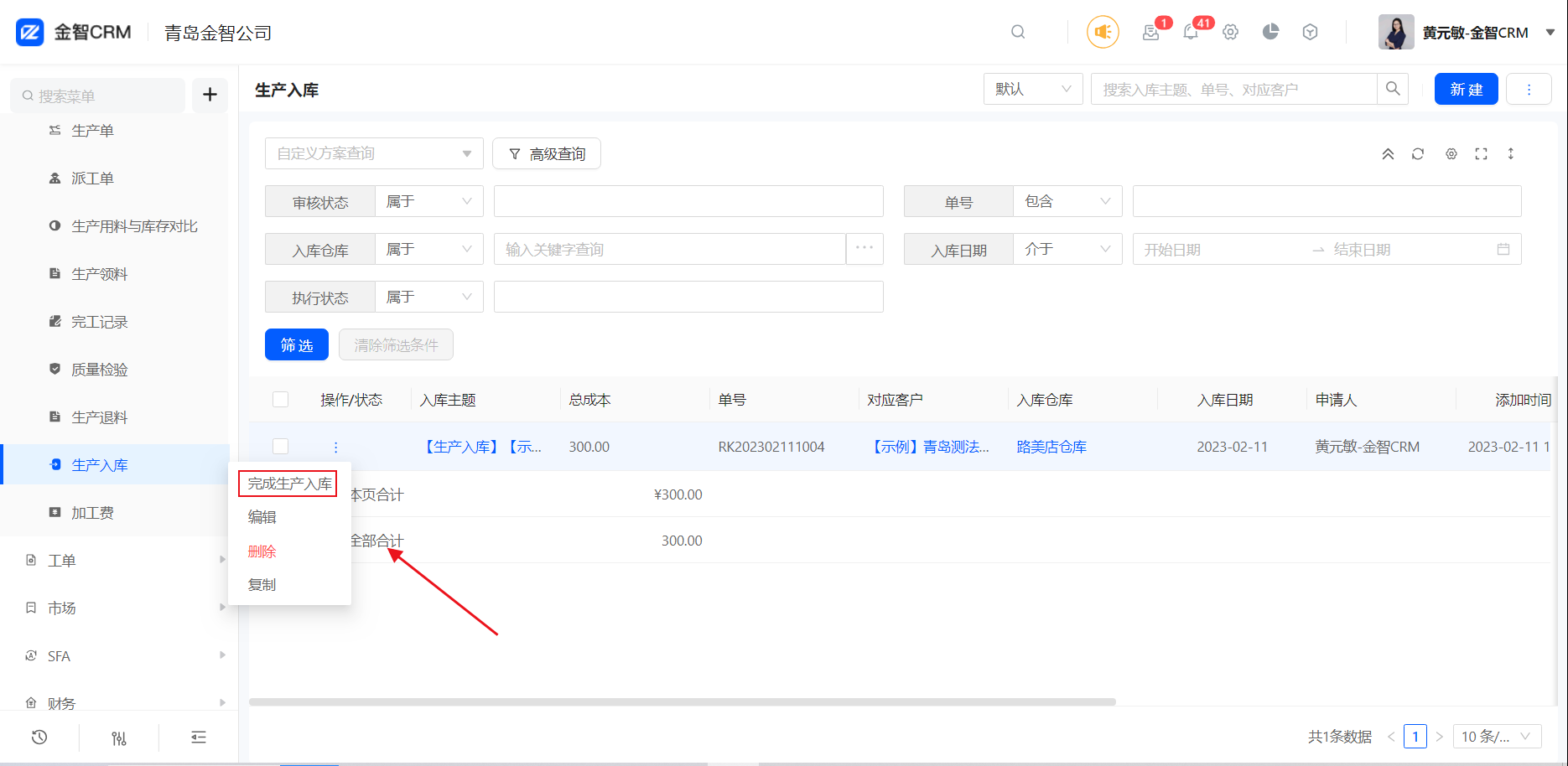The width and height of the screenshot is (1568, 766).
Task: Click the 开始日期 date input
Action: tap(1220, 249)
